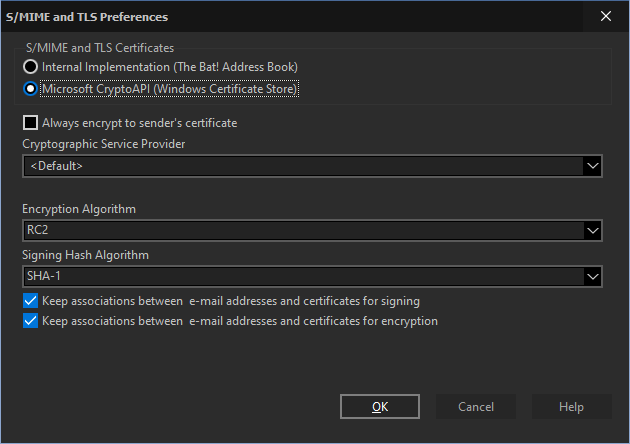Click the Internal Implementation (The Bat! Address Book) label
The width and height of the screenshot is (630, 444).
click(170, 67)
